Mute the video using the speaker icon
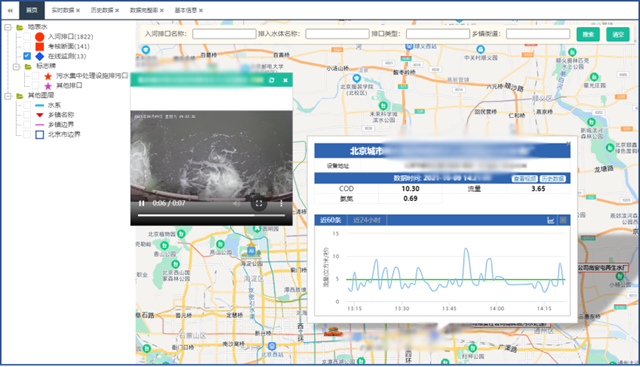Viewport: 640px width, 367px height. click(237, 203)
